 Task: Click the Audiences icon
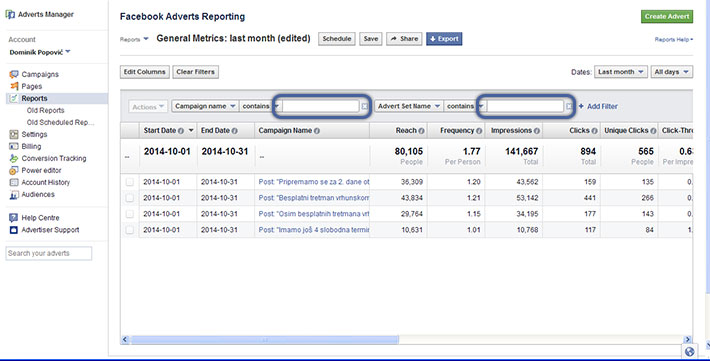(14, 195)
